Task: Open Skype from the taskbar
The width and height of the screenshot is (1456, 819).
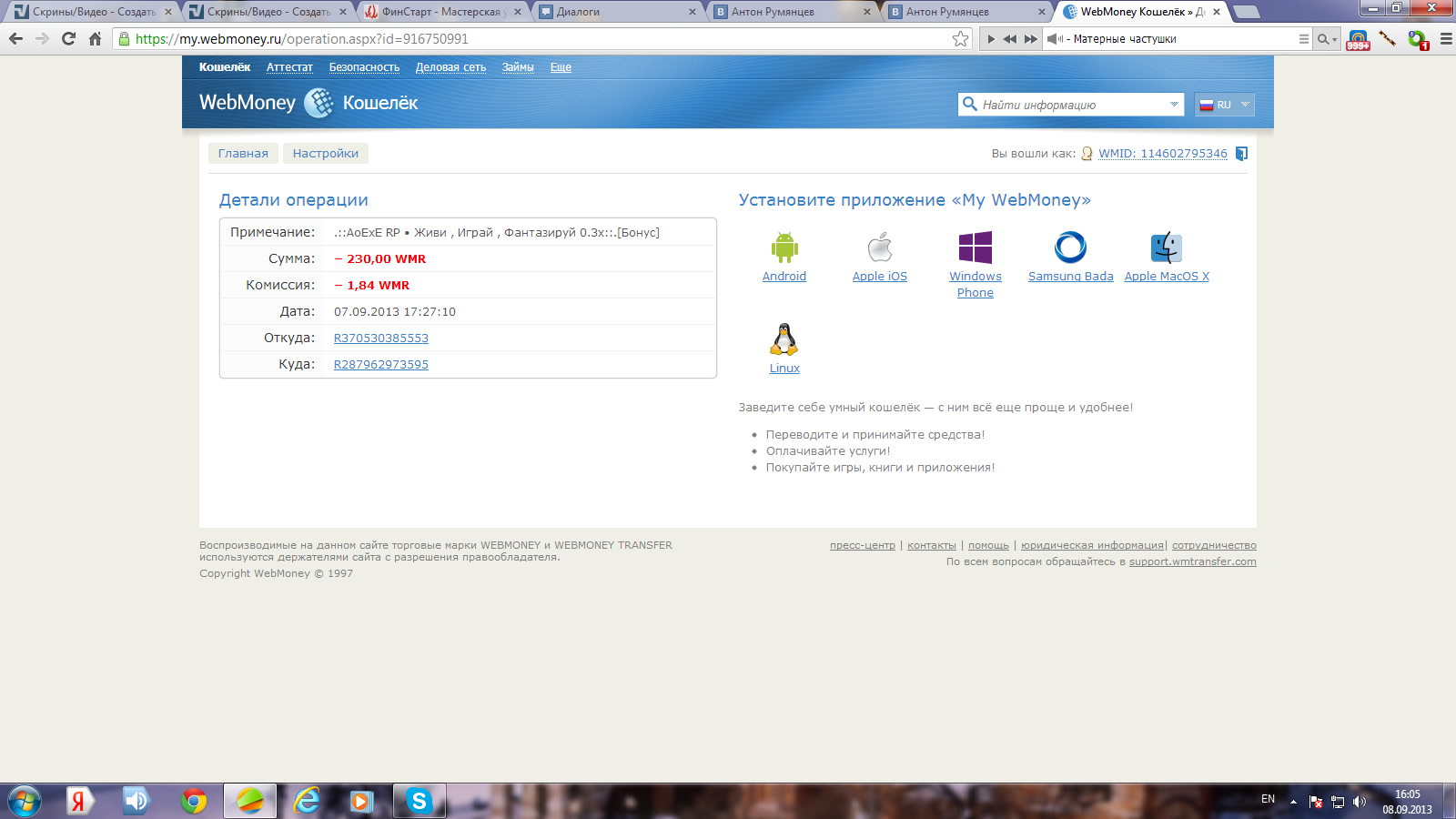Action: pyautogui.click(x=419, y=801)
